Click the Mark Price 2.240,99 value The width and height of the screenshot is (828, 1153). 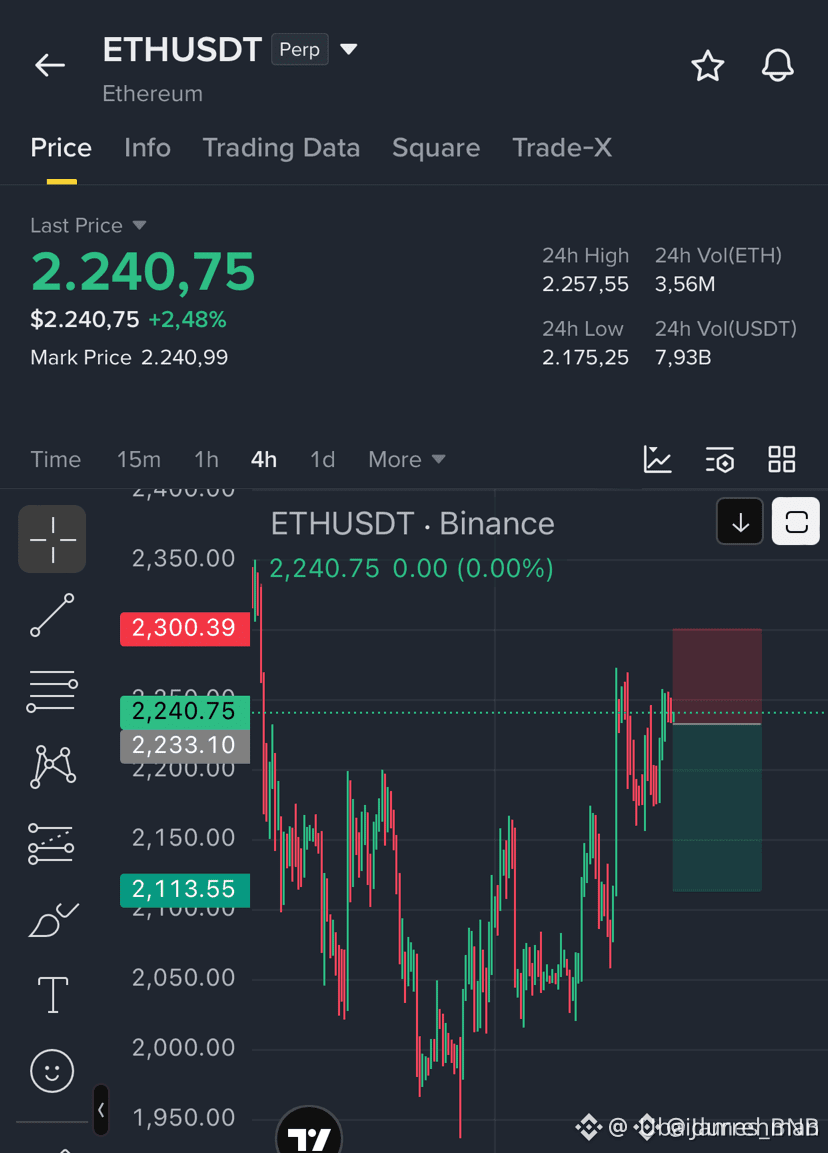click(184, 357)
